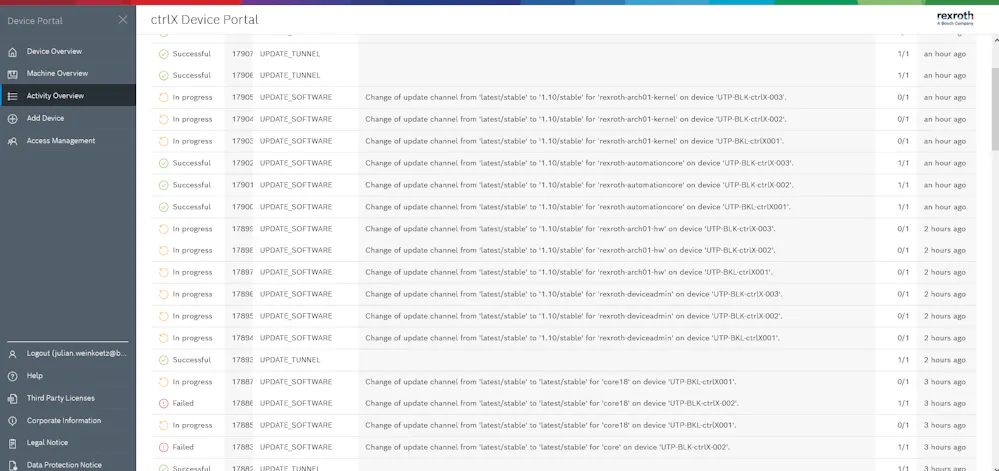Viewport: 999px width, 471px height.
Task: Click the in-progress spinner icon for activity 17885
Action: pyautogui.click(x=164, y=425)
